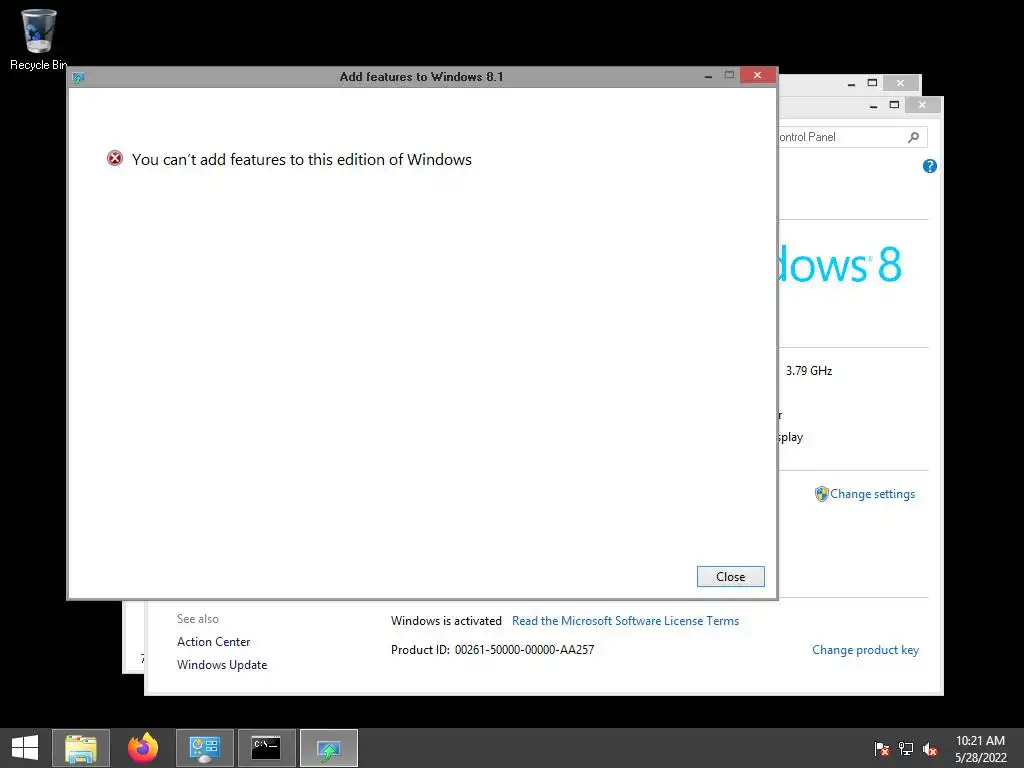The width and height of the screenshot is (1024, 768).
Task: Click Change product key link
Action: [x=865, y=650]
